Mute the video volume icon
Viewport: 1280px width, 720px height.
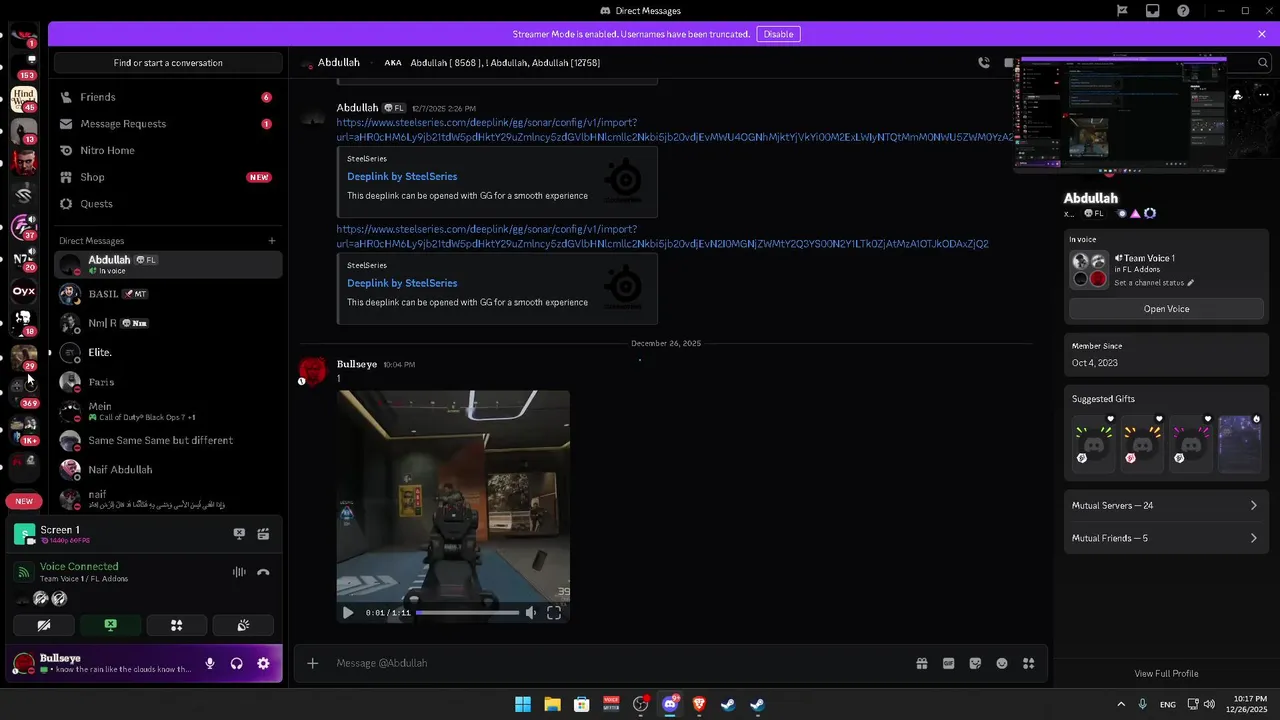pyautogui.click(x=531, y=613)
